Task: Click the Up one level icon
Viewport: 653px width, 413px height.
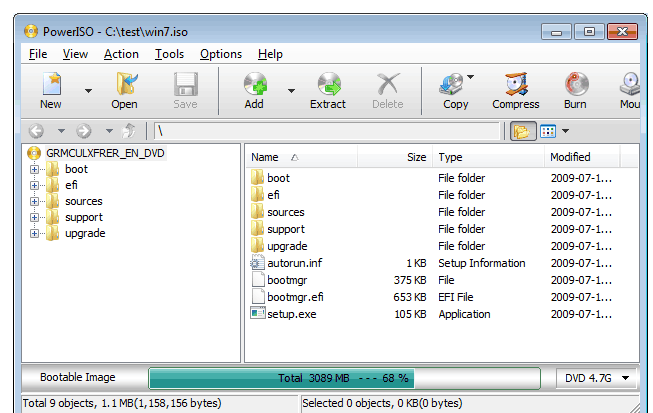Action: pyautogui.click(x=129, y=131)
